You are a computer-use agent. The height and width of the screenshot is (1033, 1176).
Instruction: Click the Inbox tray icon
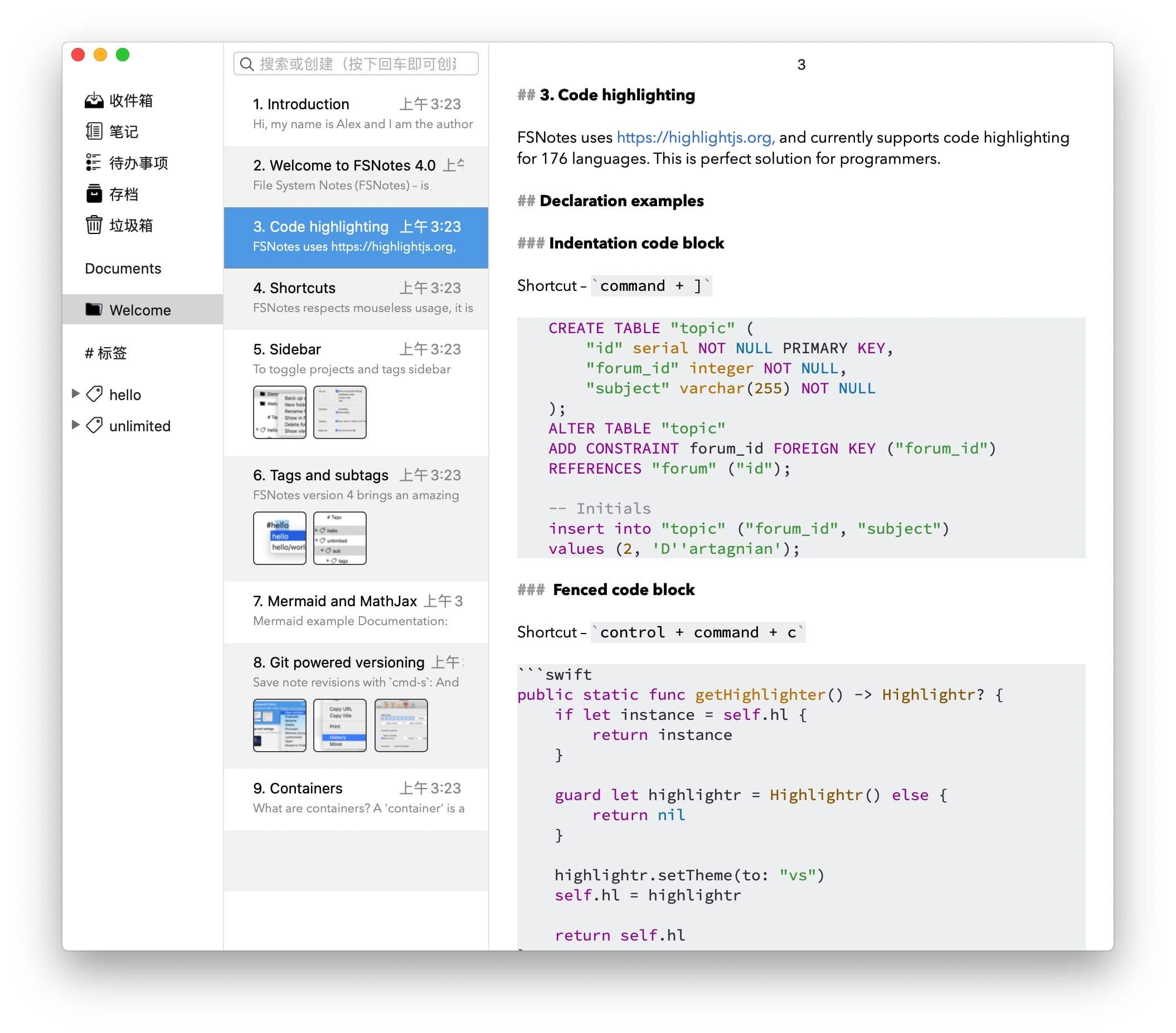coord(94,101)
